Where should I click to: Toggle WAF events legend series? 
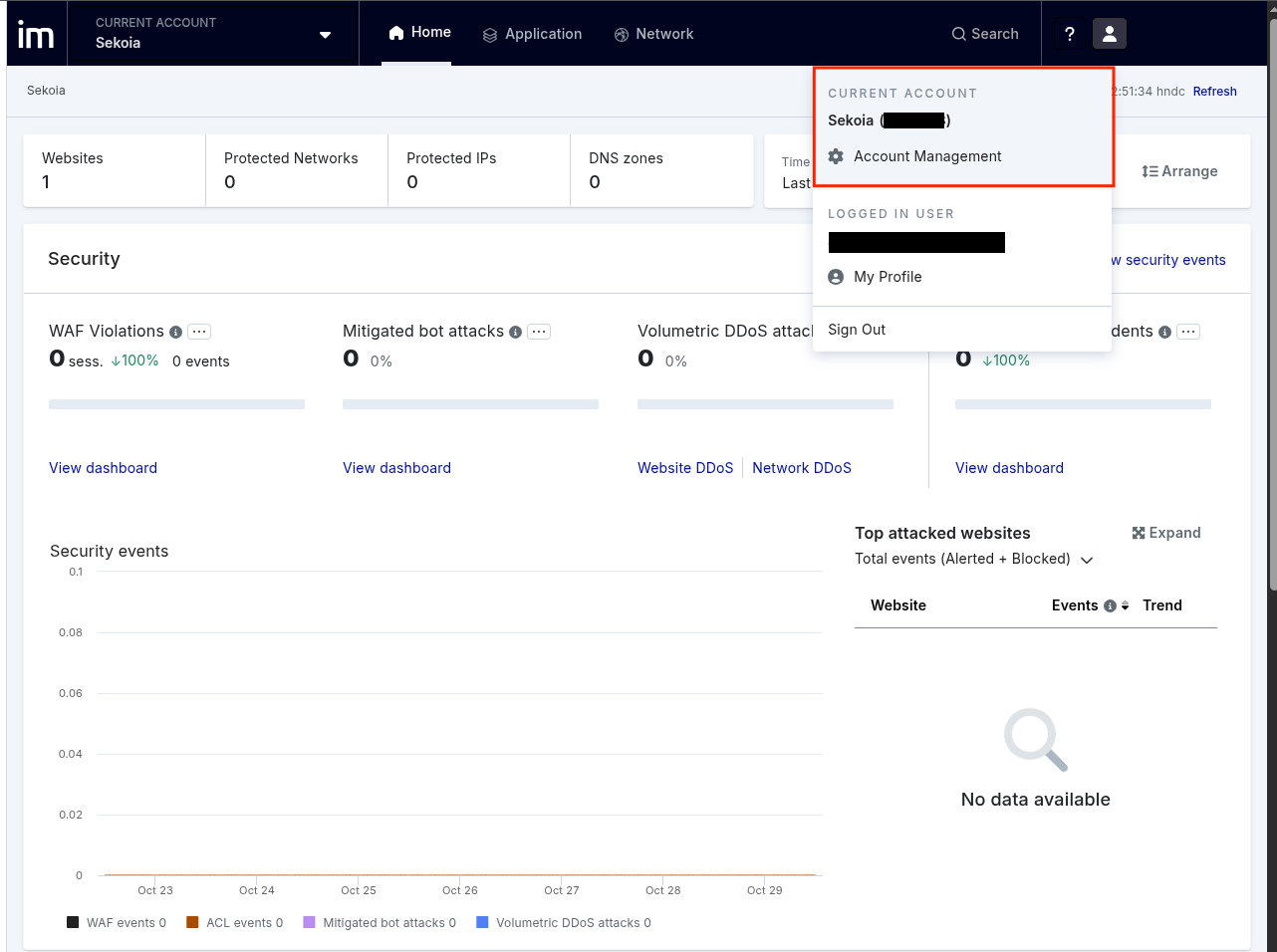pyautogui.click(x=116, y=923)
